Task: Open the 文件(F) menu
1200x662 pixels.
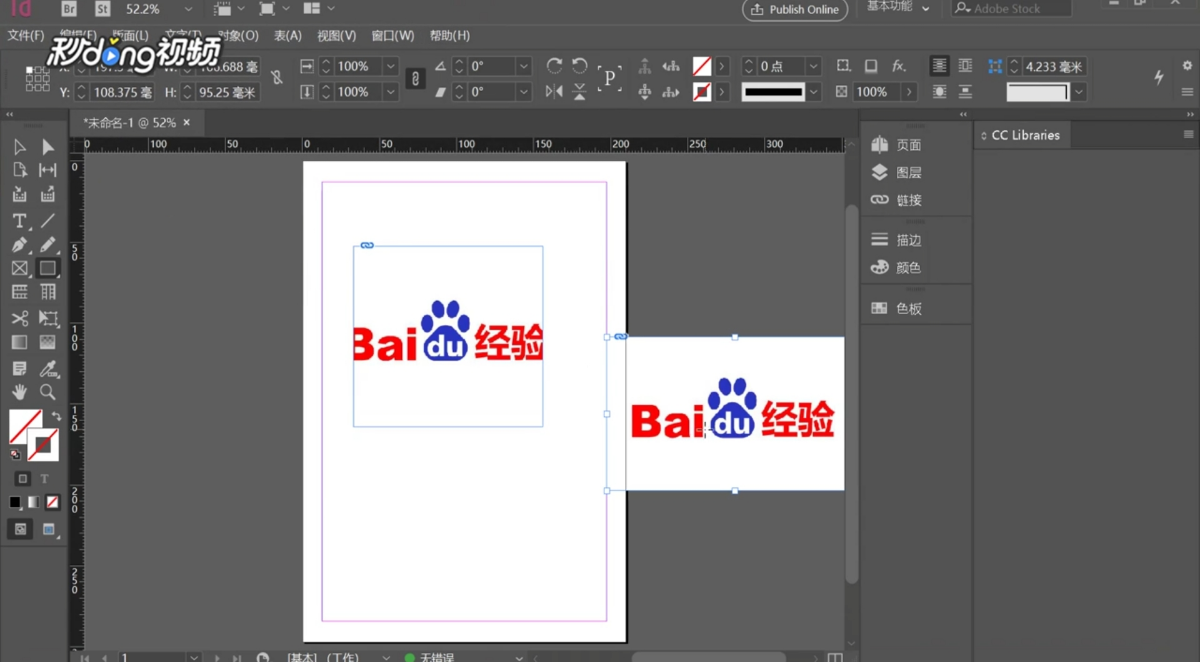Action: click(26, 35)
